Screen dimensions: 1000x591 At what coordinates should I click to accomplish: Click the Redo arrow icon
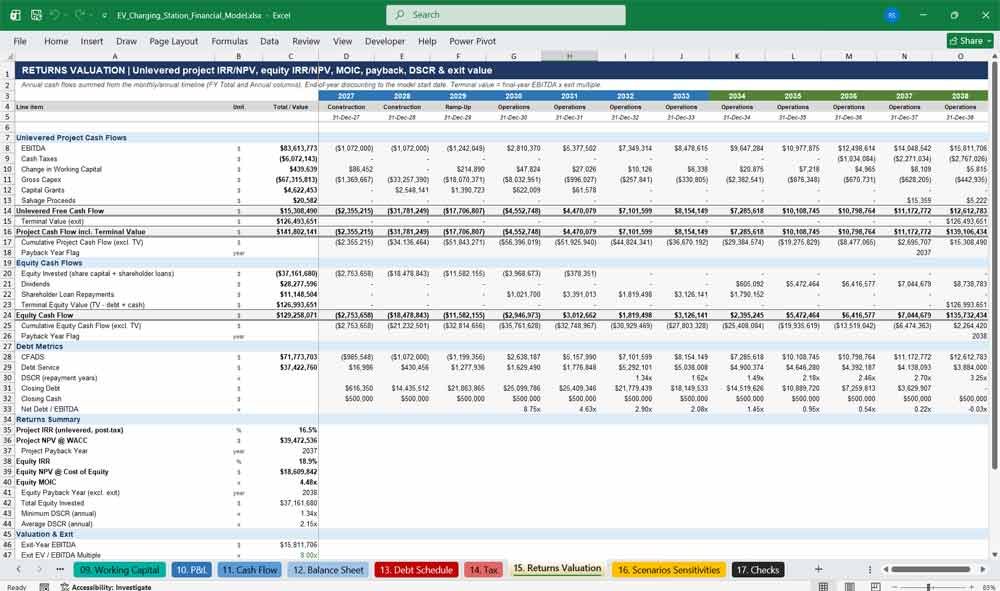pos(80,15)
